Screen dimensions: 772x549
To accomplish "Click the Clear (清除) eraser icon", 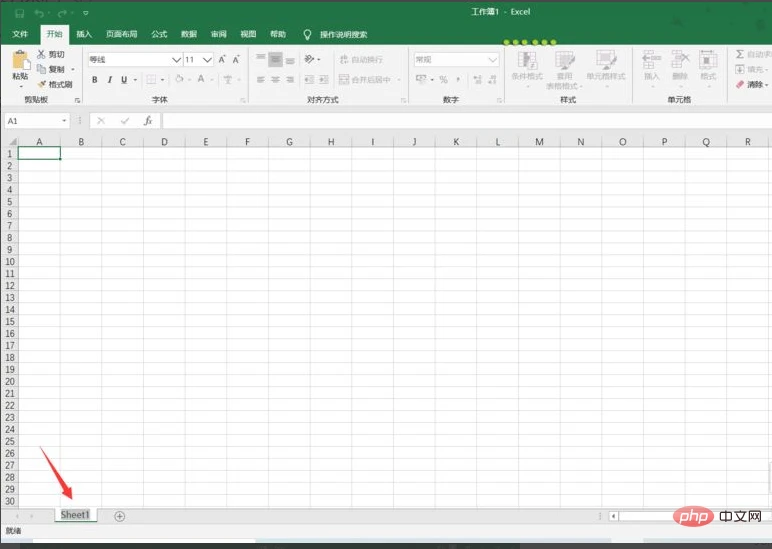I will tap(741, 84).
